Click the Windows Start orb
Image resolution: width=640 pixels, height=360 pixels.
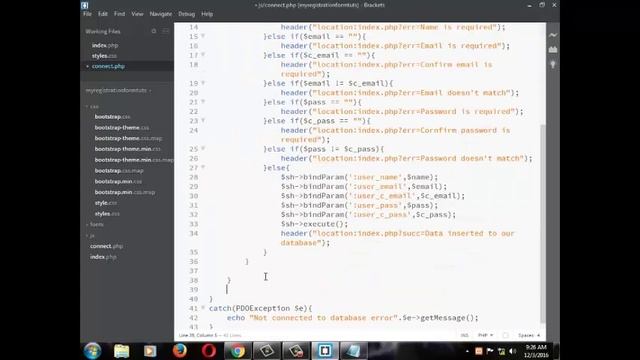pos(92,351)
